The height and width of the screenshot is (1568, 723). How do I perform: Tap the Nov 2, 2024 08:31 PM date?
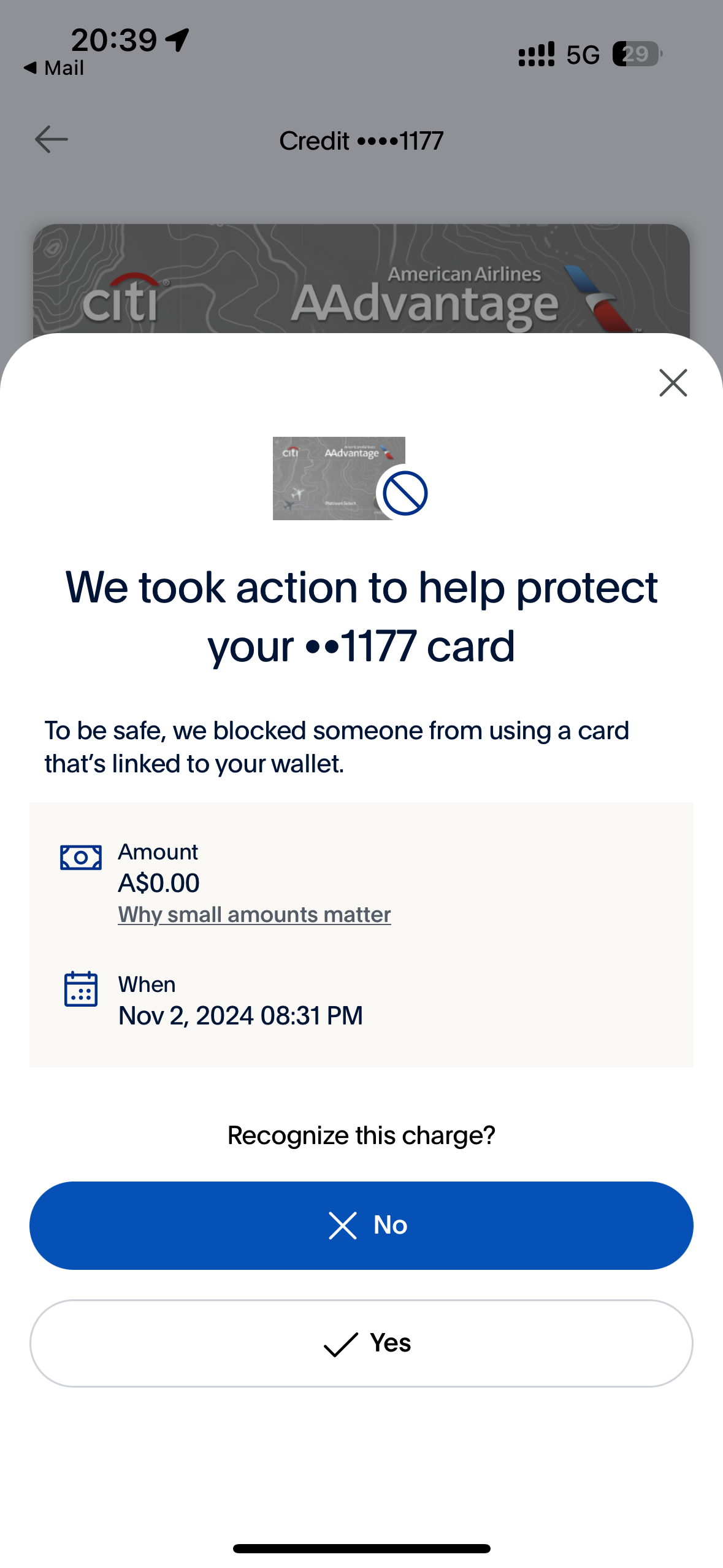[x=240, y=1016]
